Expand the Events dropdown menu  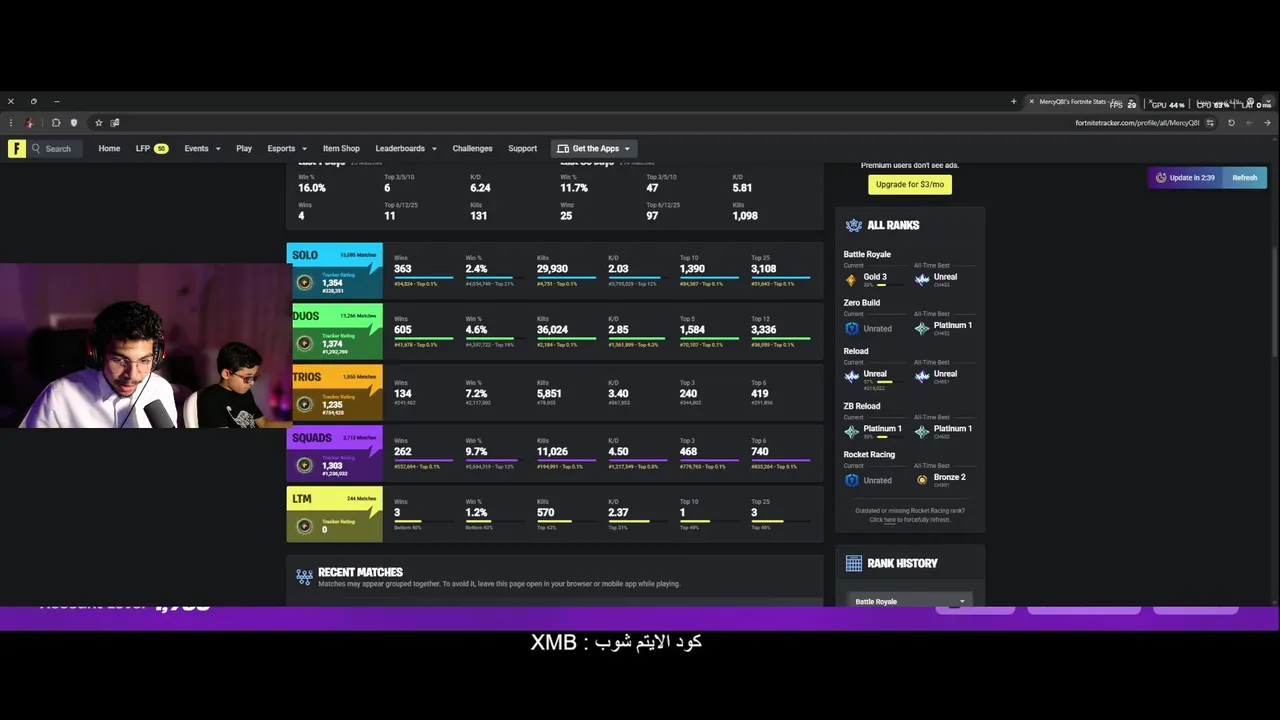tap(219, 149)
